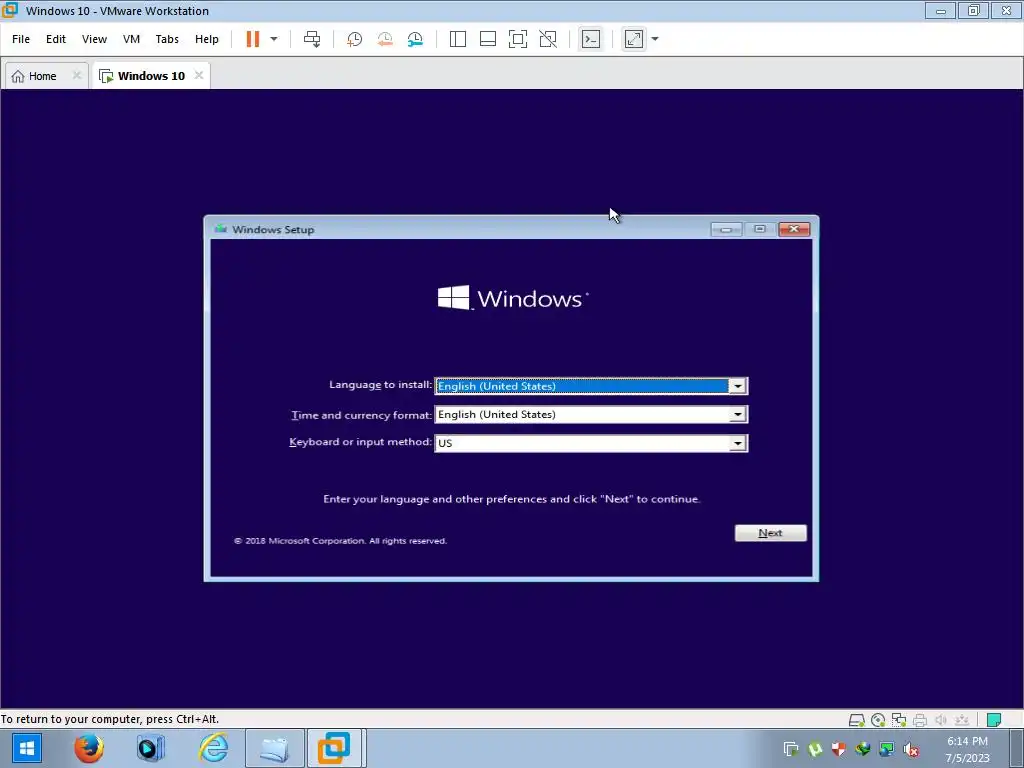Viewport: 1024px width, 768px height.
Task: Click the USB controller status icon
Action: tap(961, 720)
